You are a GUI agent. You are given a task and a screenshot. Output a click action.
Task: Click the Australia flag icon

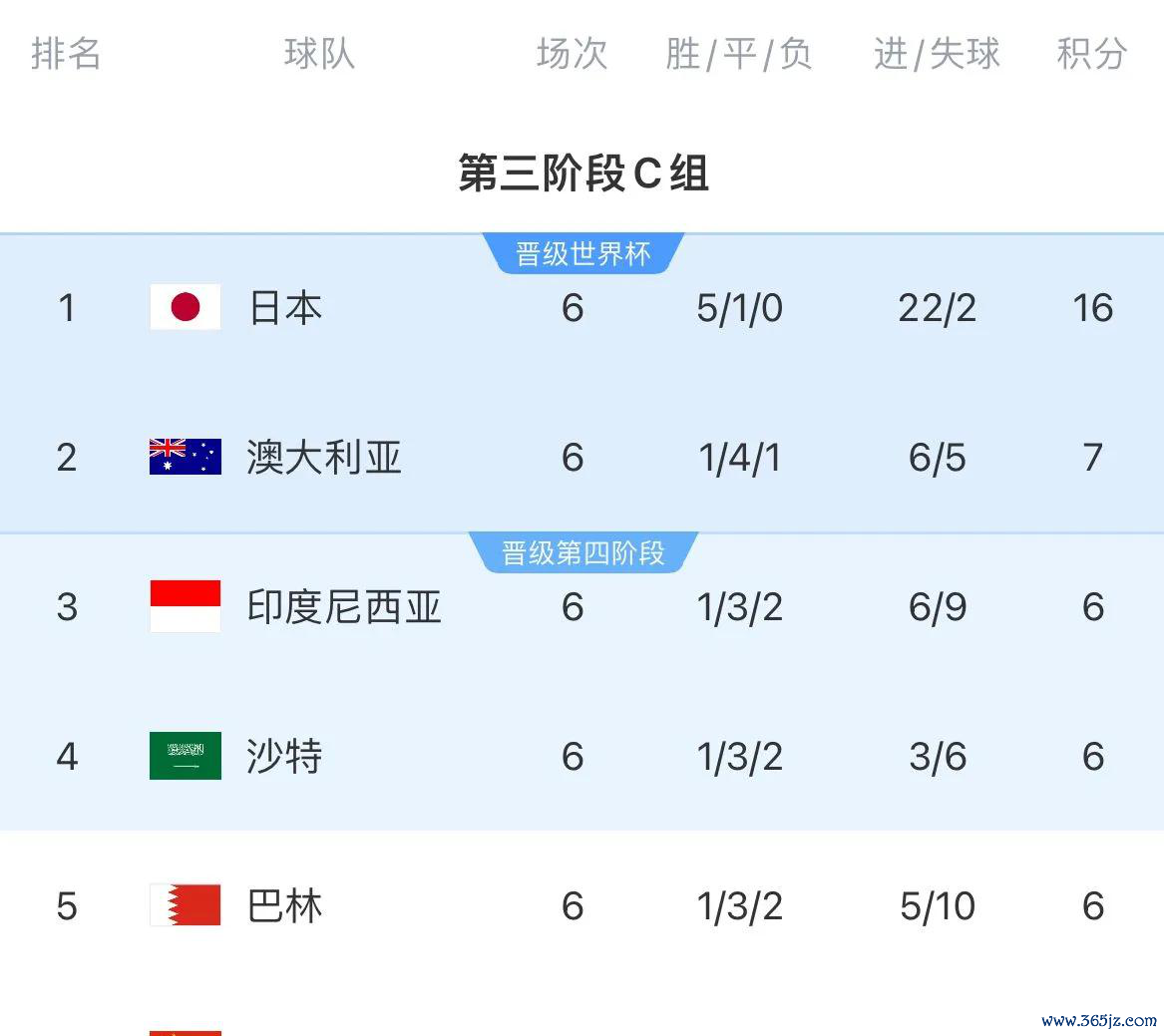pyautogui.click(x=185, y=457)
